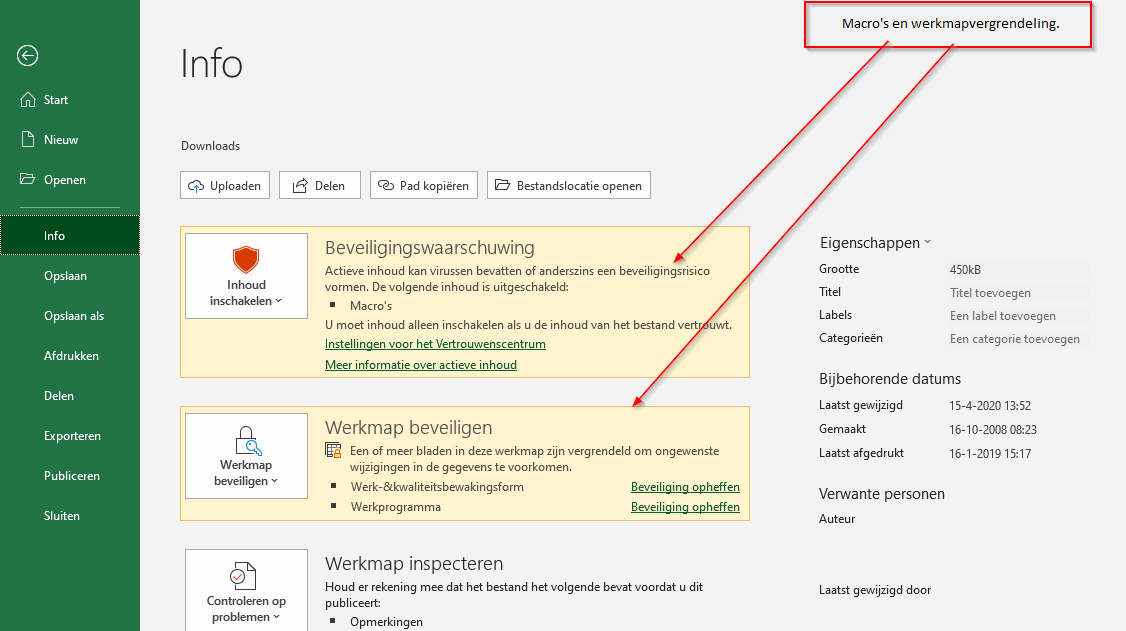Click the Delen button under Downloads

coord(320,185)
